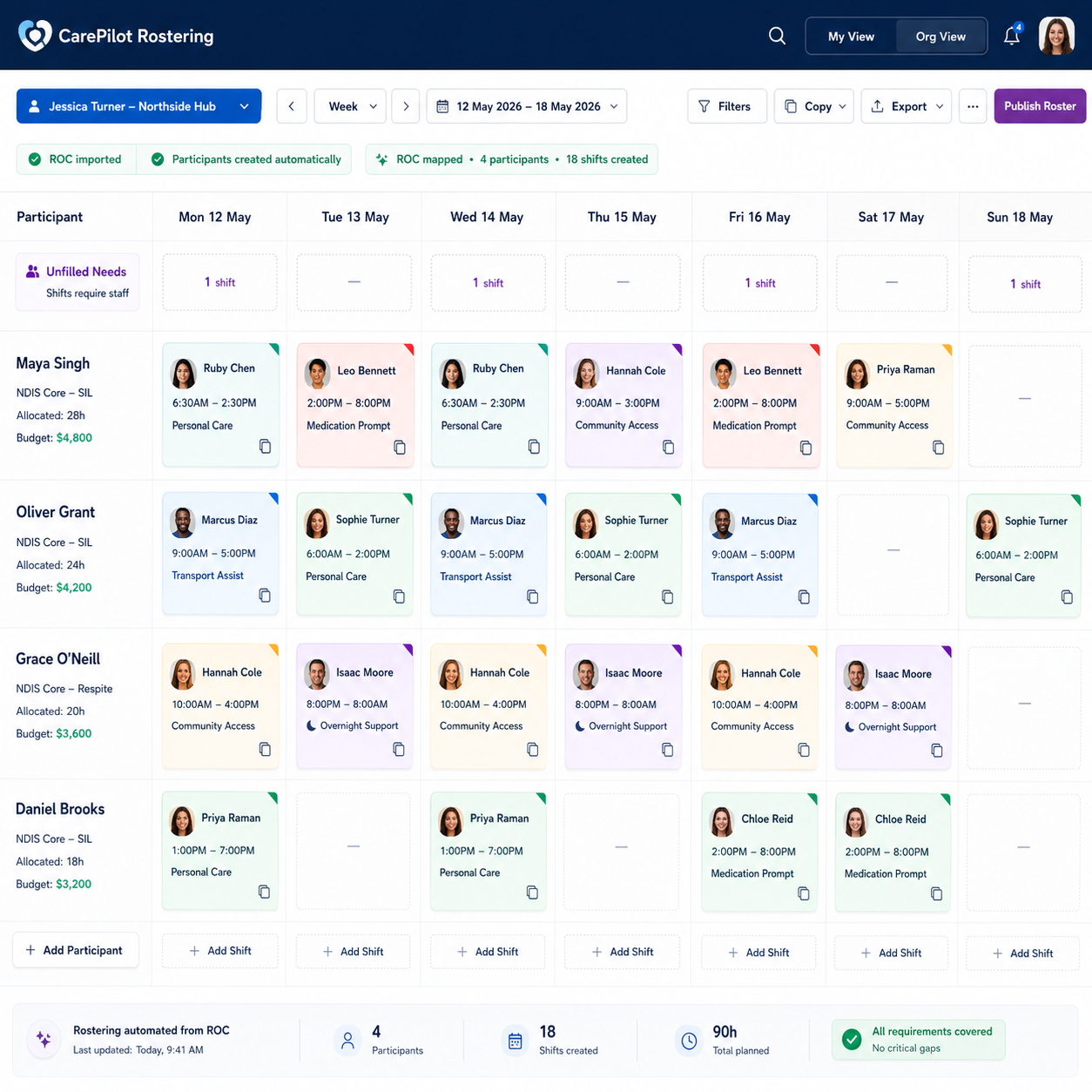
Task: Open the more options ellipsis
Action: 973,106
